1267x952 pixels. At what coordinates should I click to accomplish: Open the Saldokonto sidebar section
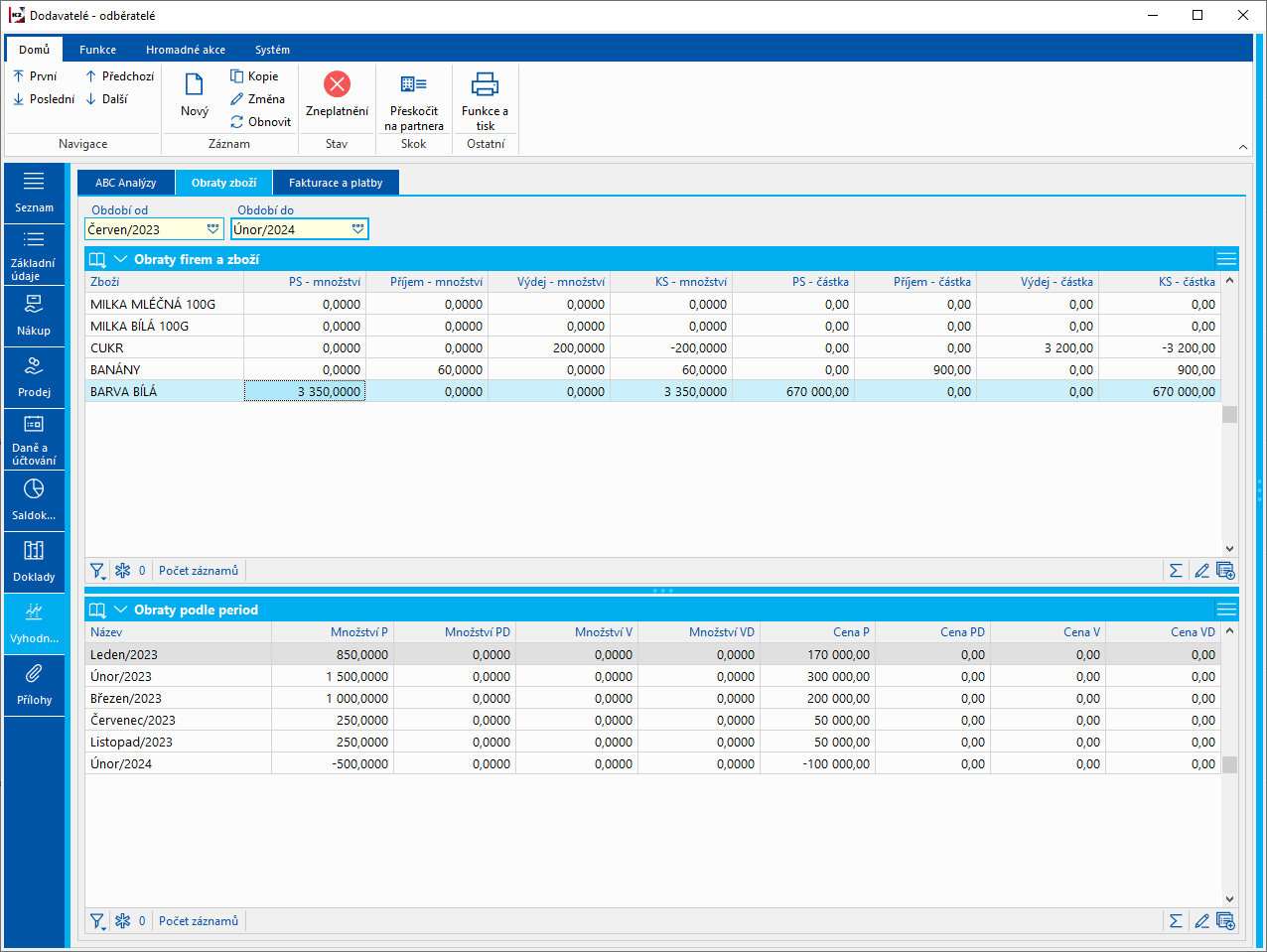coord(34,499)
